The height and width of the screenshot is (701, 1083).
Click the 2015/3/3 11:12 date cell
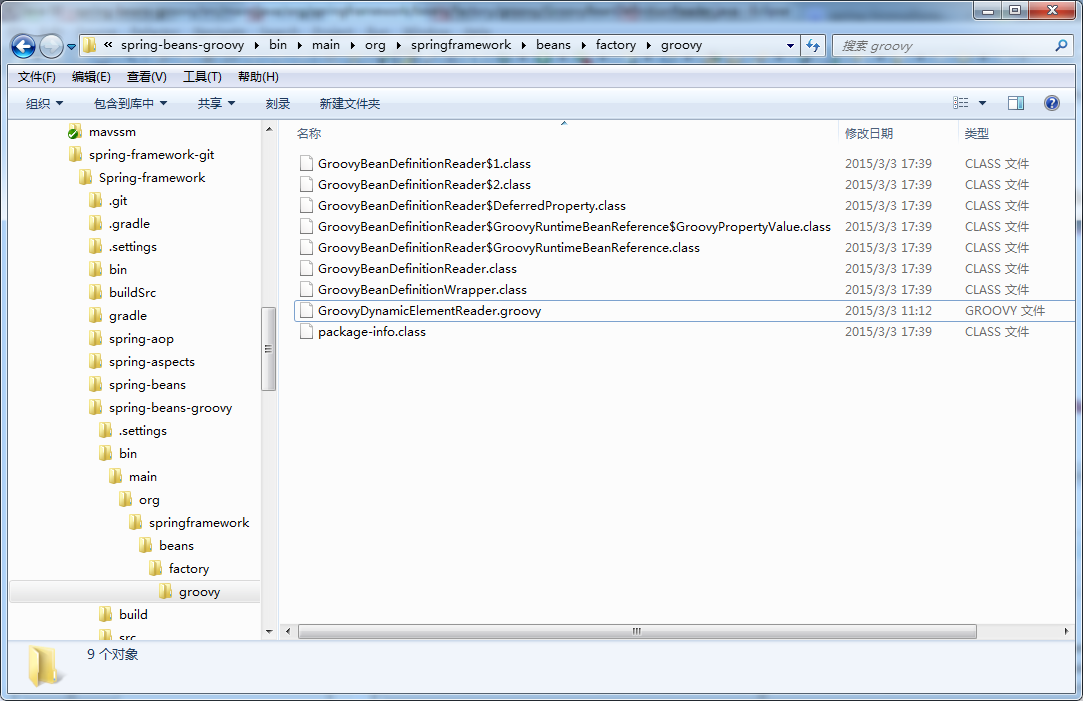(888, 311)
